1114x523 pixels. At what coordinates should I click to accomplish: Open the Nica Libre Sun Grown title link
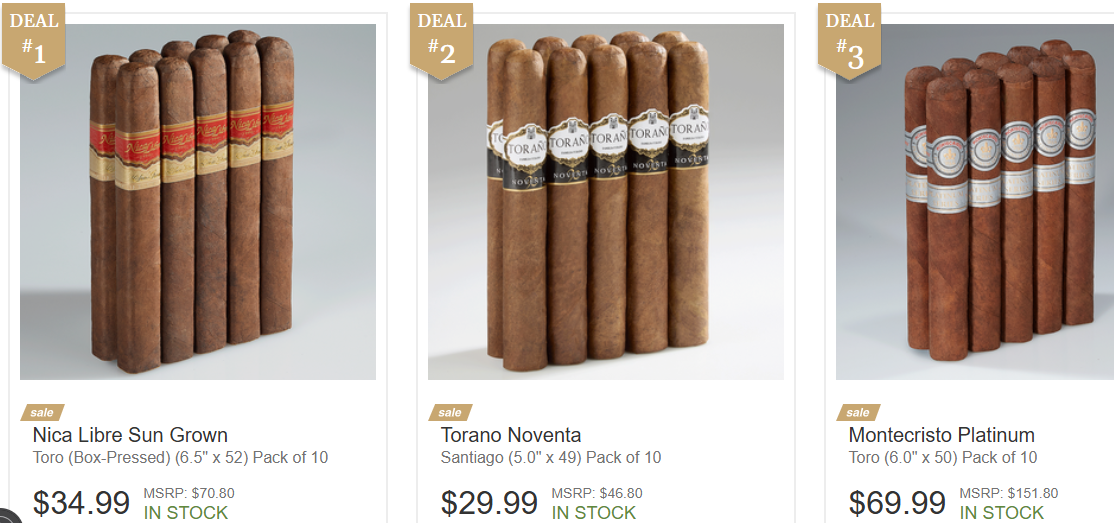pos(130,435)
